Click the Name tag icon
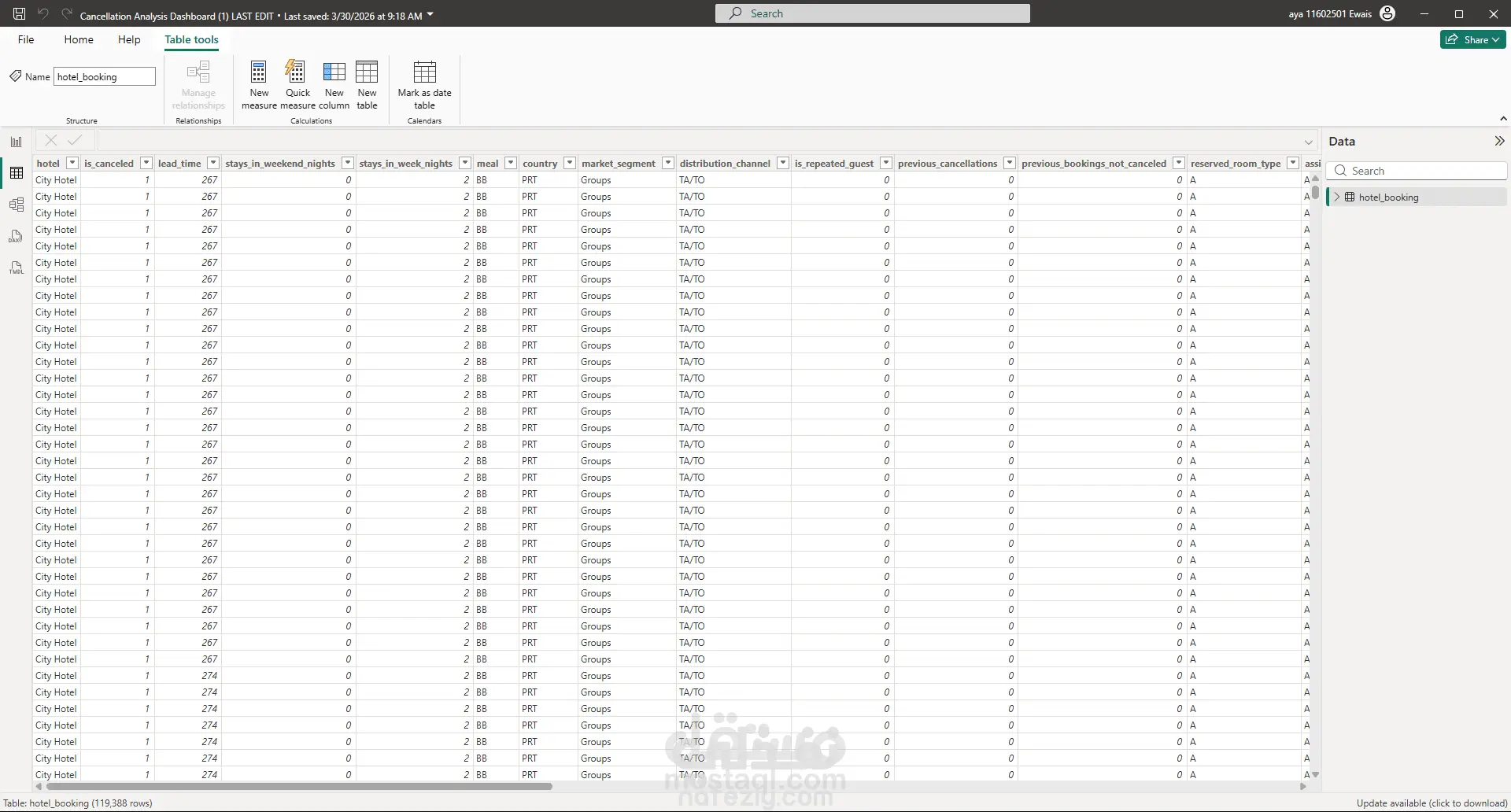 coord(15,76)
